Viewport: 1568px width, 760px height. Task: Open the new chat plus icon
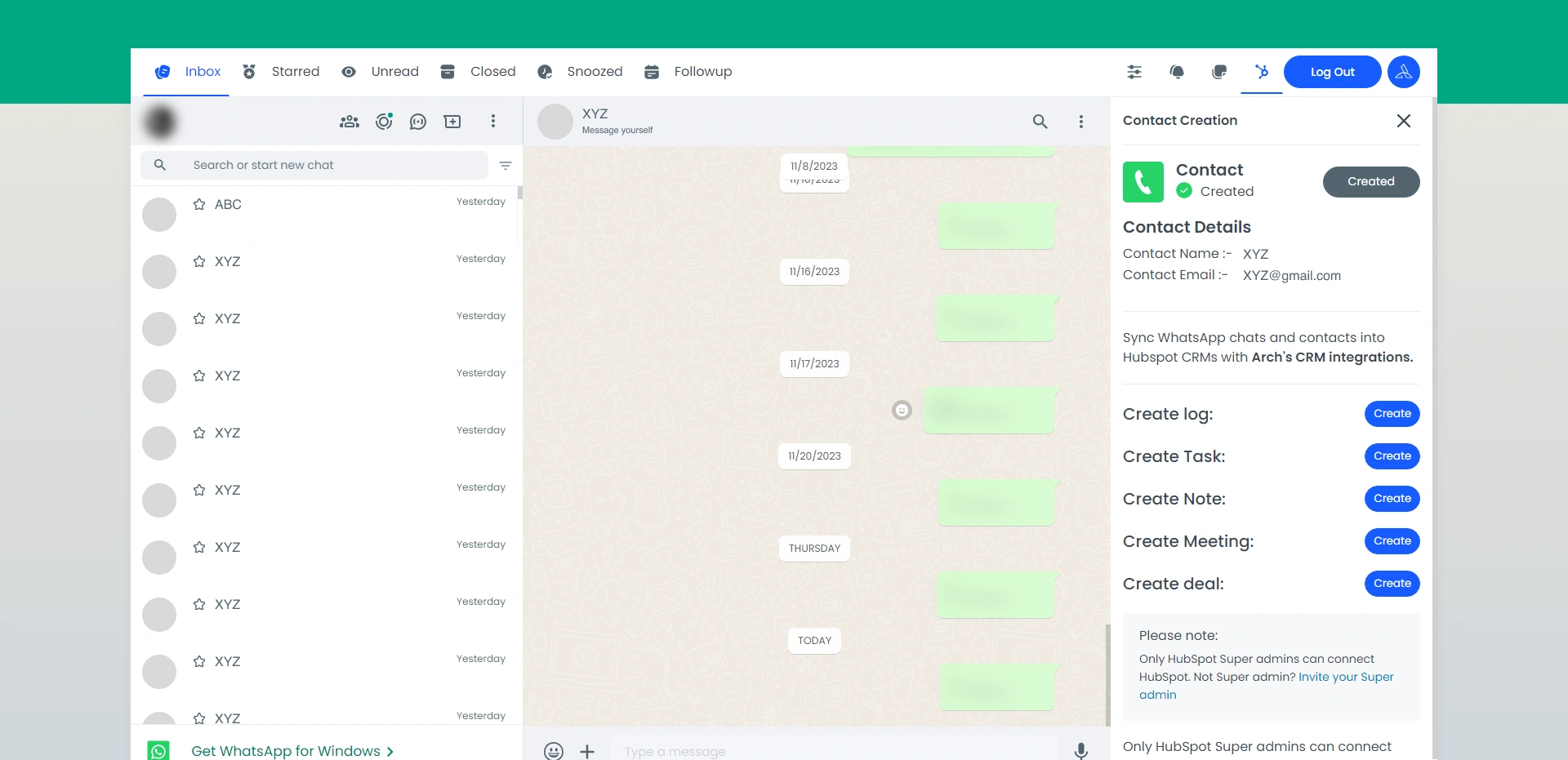coord(452,122)
